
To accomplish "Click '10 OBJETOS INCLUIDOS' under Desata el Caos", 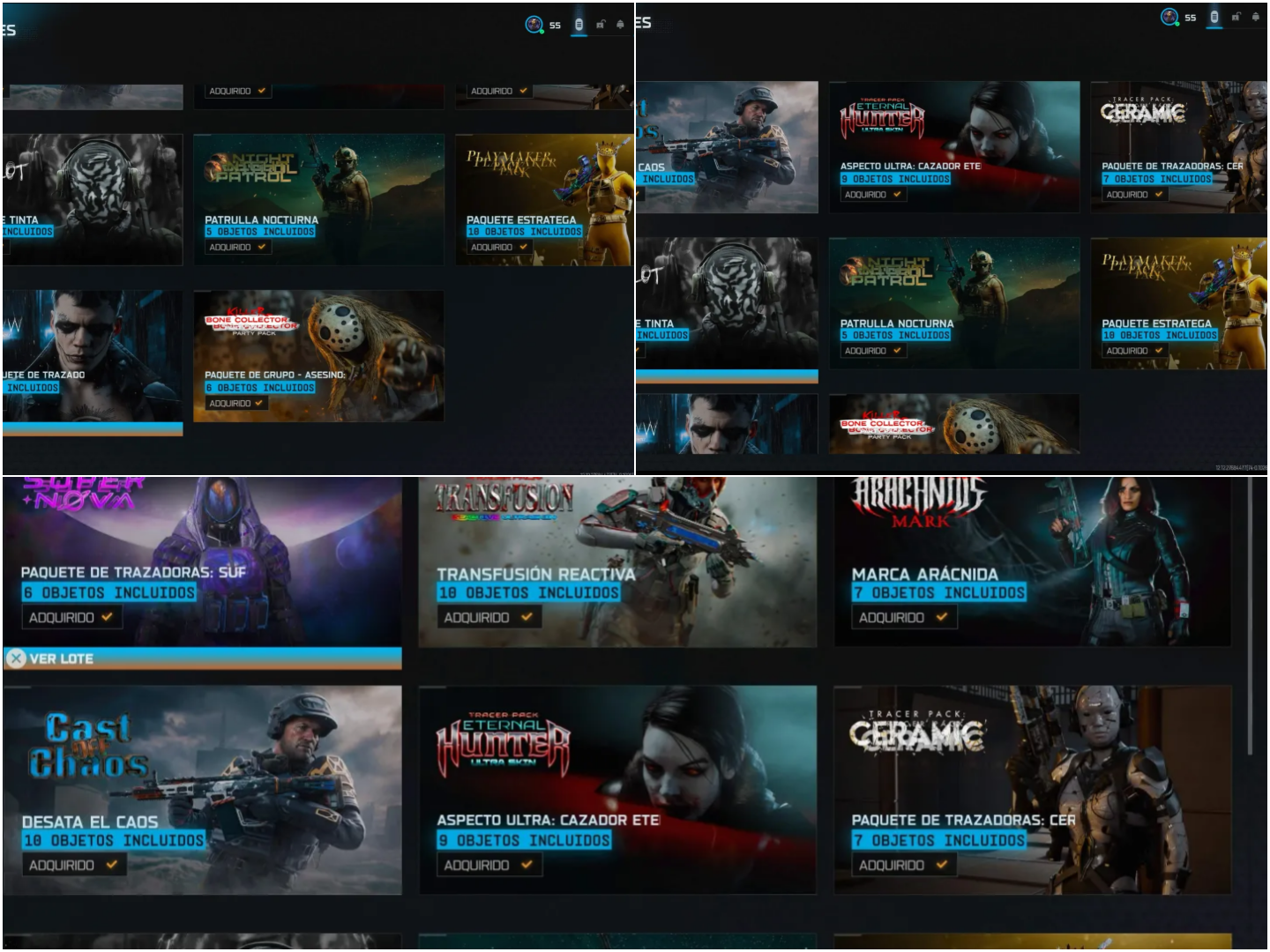I will [x=114, y=841].
